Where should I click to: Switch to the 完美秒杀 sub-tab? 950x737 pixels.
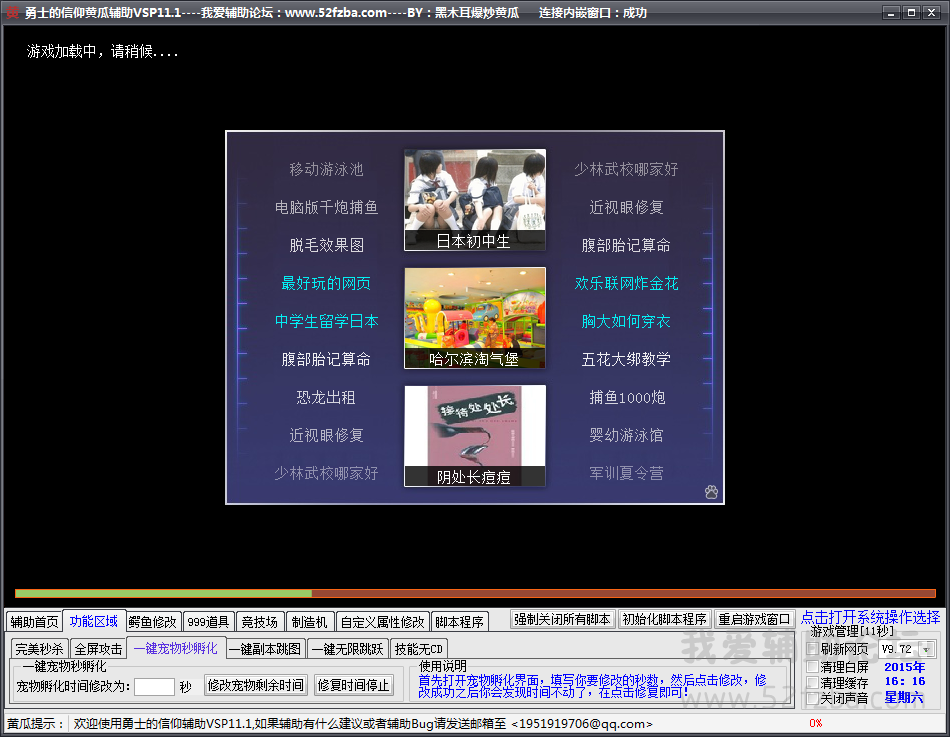point(40,649)
